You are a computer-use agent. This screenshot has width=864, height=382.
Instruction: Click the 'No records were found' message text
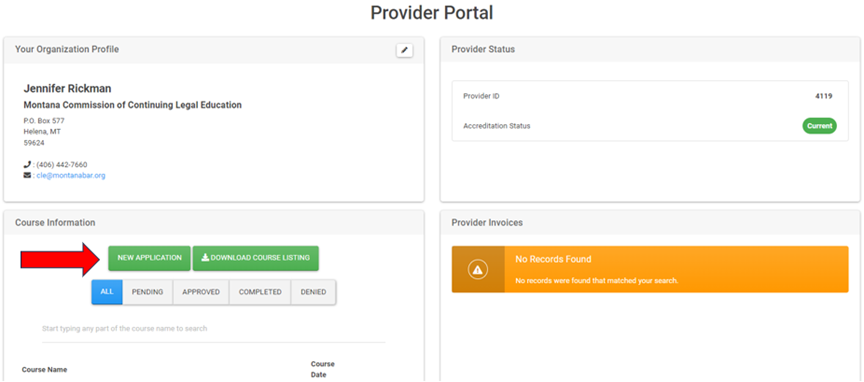pyautogui.click(x=597, y=281)
